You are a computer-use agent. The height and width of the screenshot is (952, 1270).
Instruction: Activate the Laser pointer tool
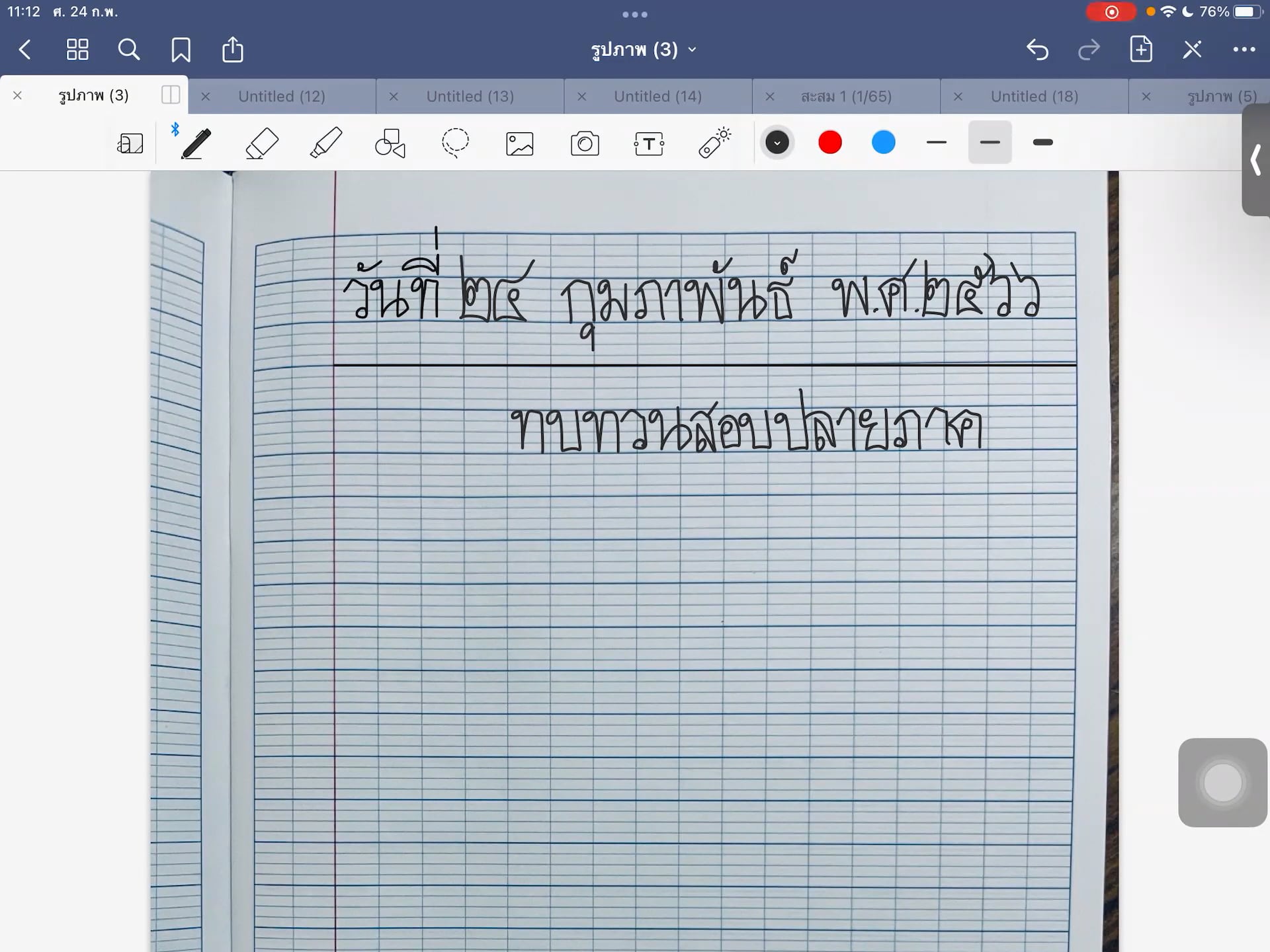coord(714,143)
